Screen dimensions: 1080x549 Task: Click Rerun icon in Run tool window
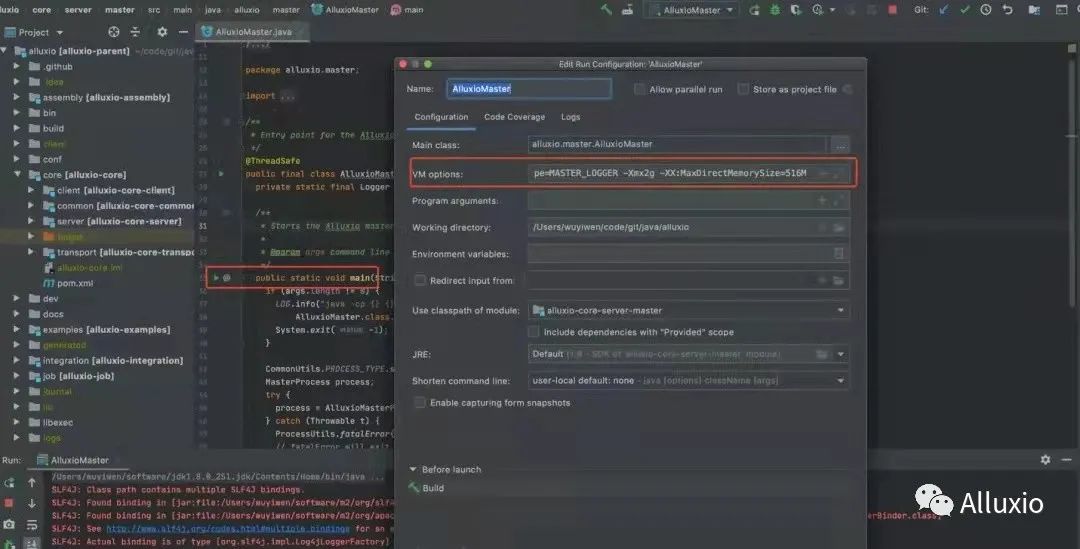[9, 483]
